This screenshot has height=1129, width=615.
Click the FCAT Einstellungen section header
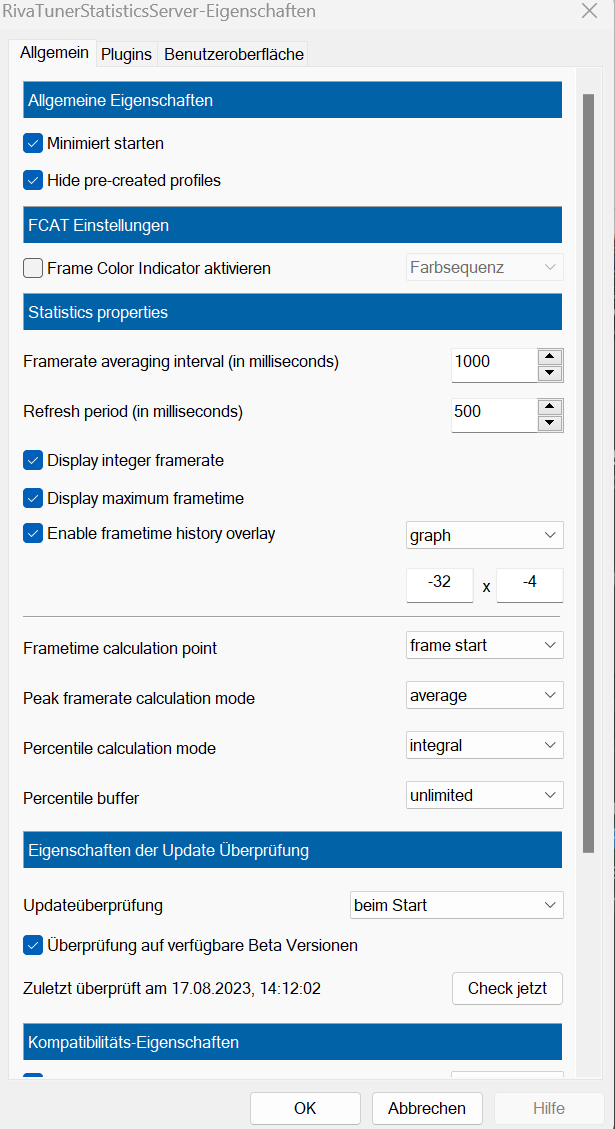292,225
